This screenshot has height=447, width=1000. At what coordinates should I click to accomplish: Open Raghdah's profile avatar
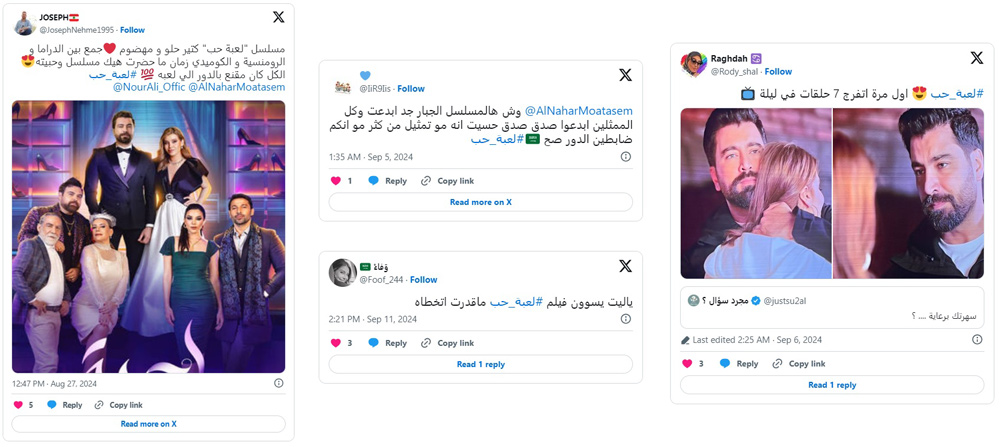tap(694, 65)
